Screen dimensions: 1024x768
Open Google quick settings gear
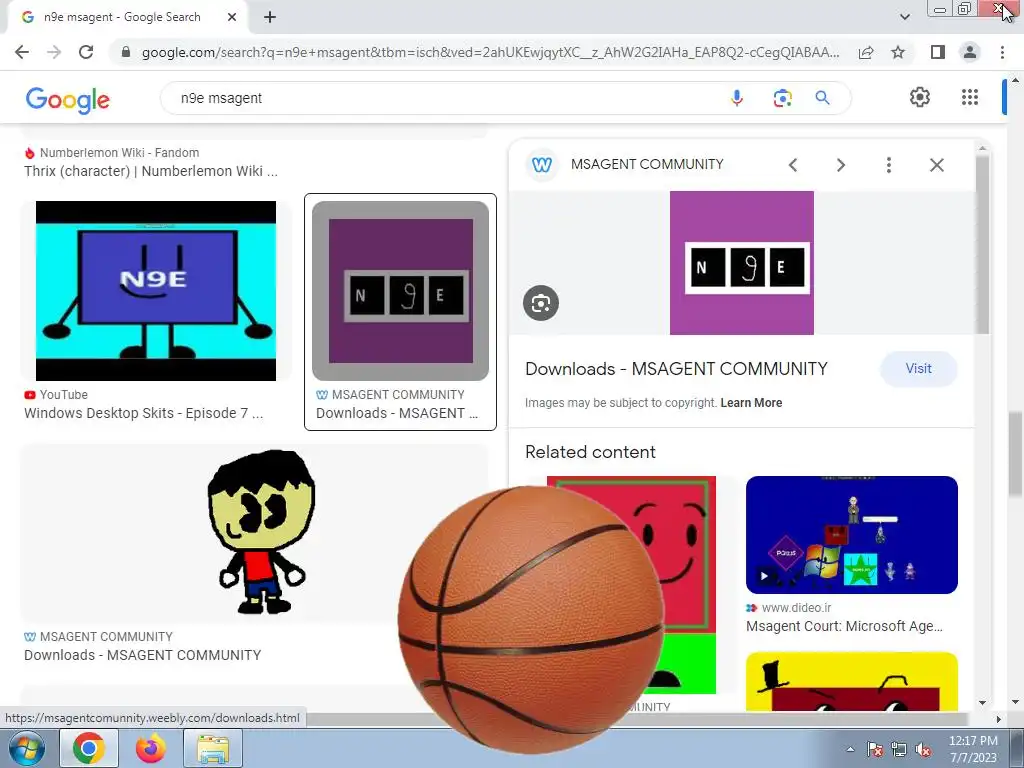coord(920,97)
